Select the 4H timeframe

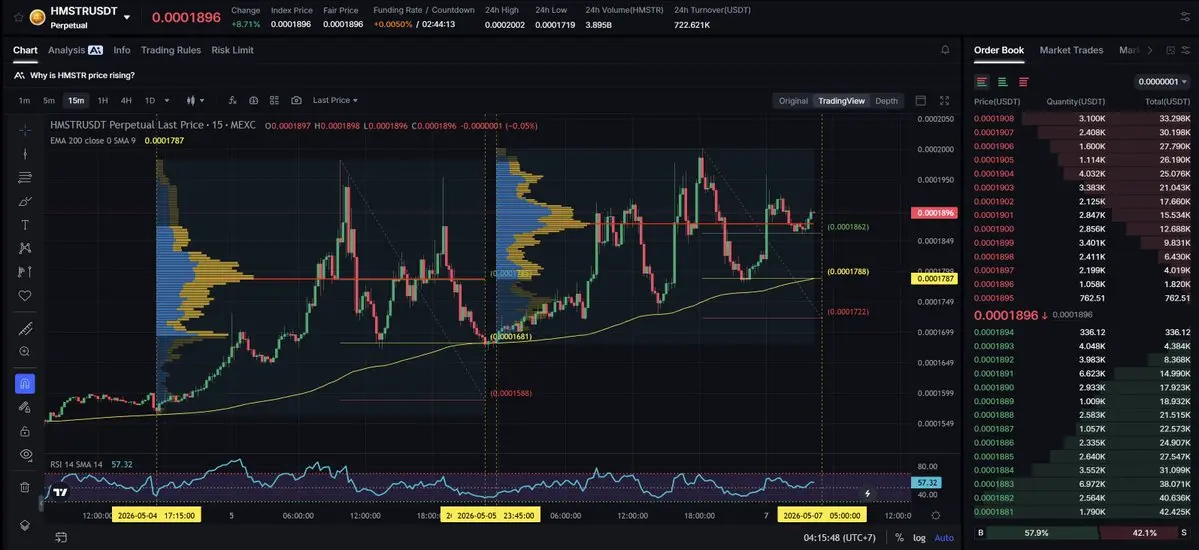coord(126,100)
